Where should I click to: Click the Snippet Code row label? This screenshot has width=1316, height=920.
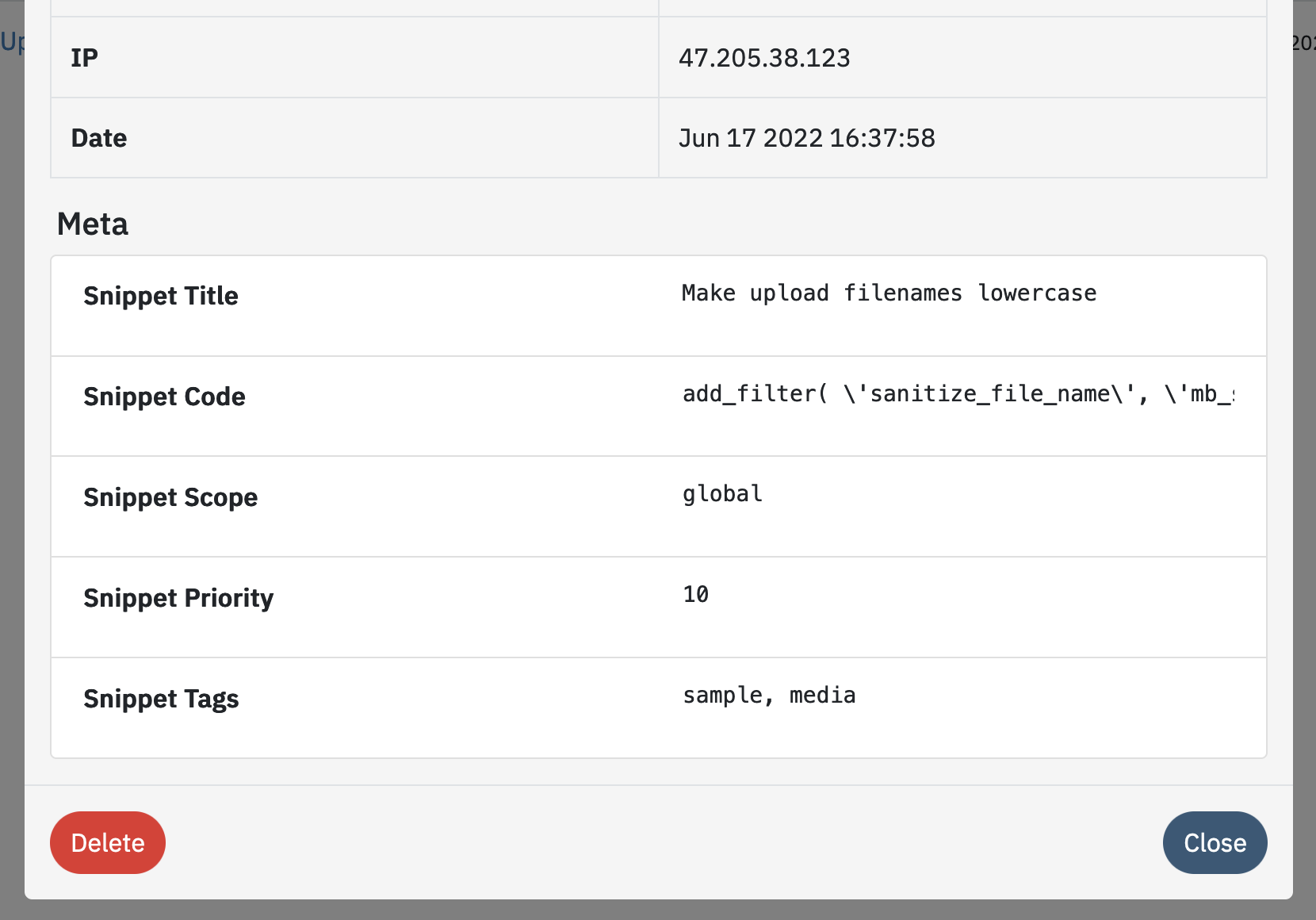click(164, 397)
